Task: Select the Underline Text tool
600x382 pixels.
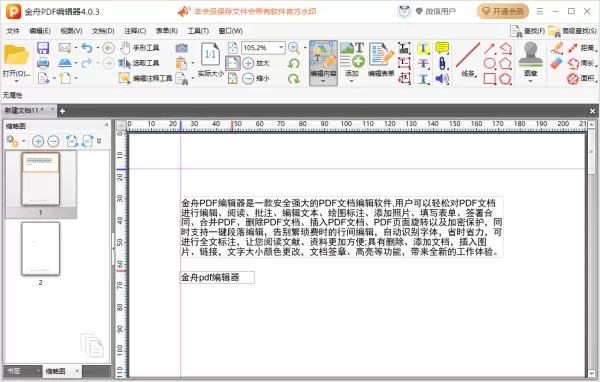Action: (x=423, y=78)
